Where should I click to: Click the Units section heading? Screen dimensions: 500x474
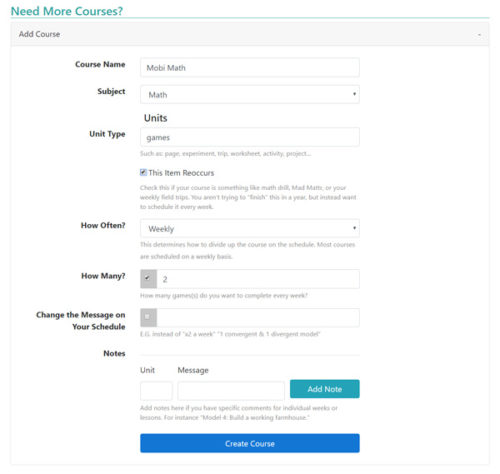click(155, 118)
